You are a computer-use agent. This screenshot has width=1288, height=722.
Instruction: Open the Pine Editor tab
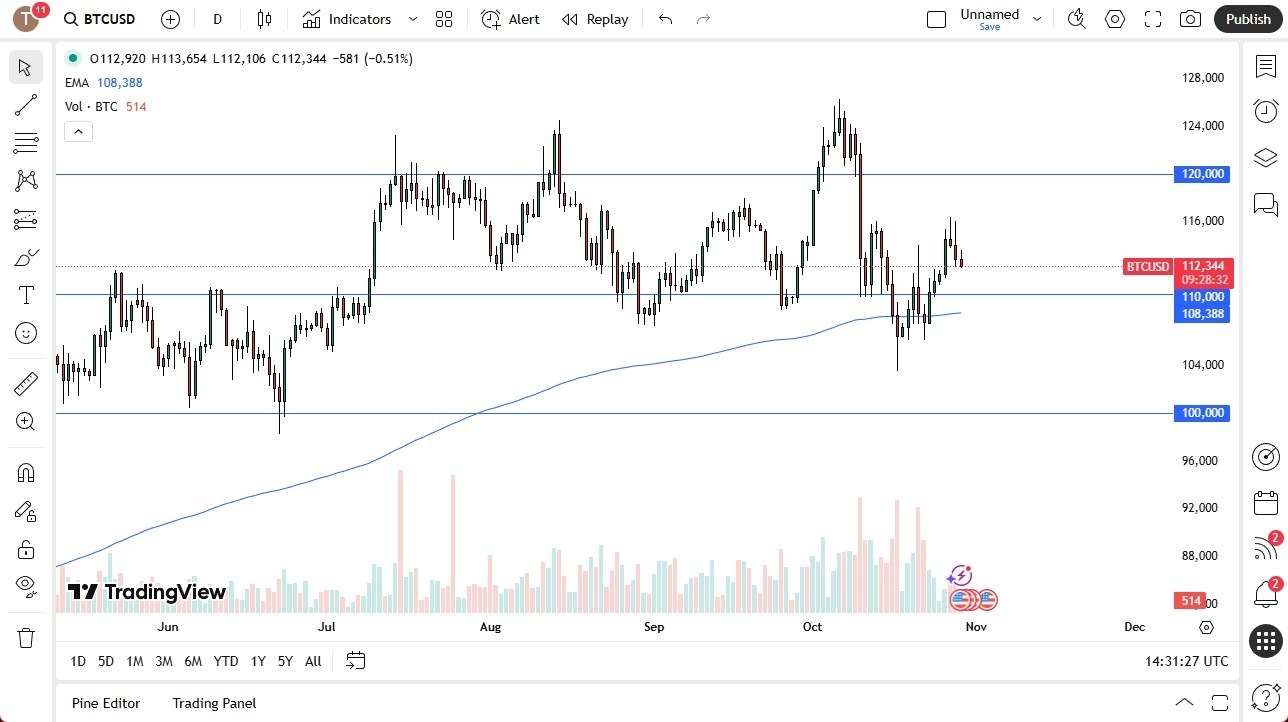105,703
